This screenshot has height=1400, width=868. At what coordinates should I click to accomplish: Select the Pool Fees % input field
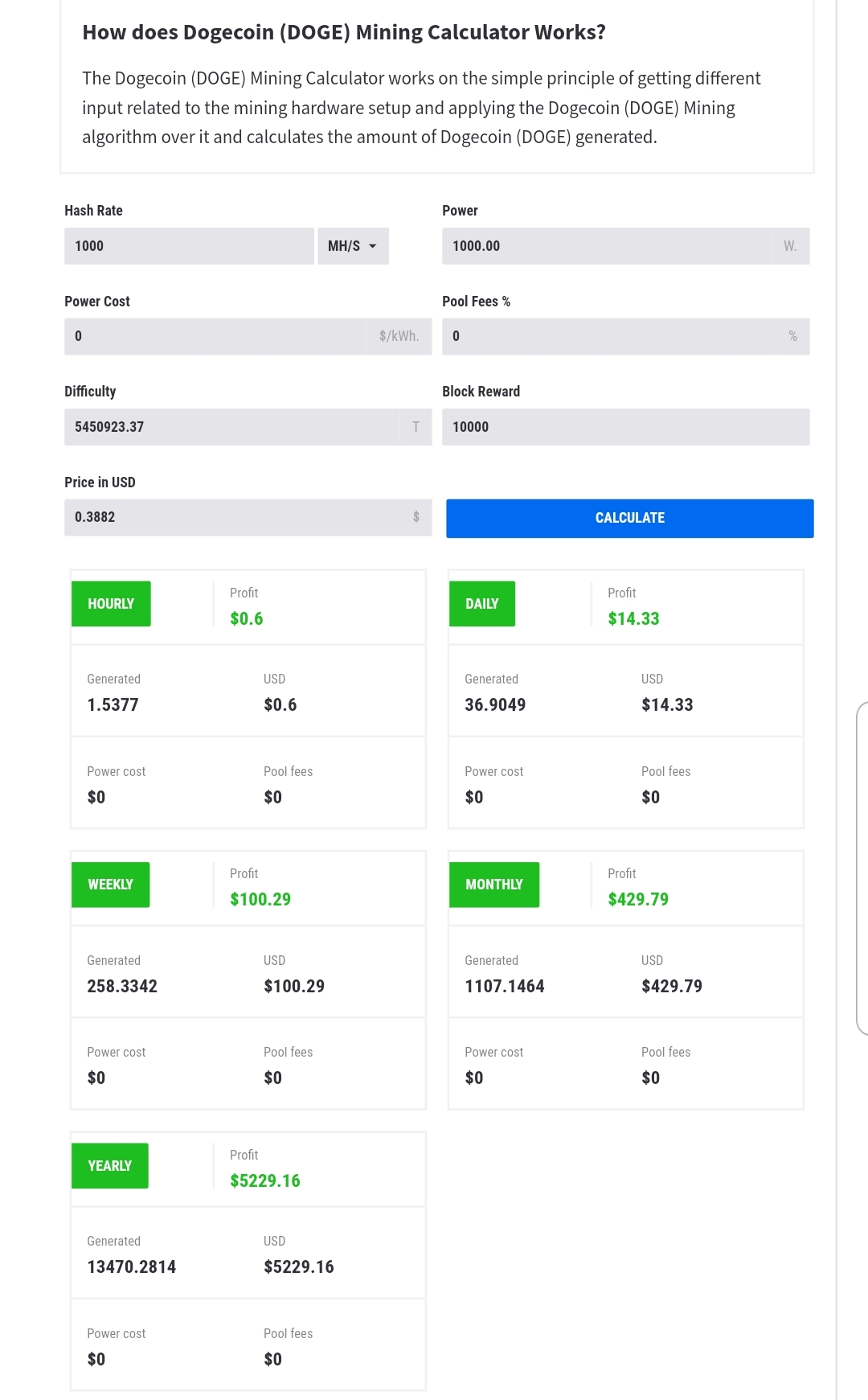coord(608,336)
